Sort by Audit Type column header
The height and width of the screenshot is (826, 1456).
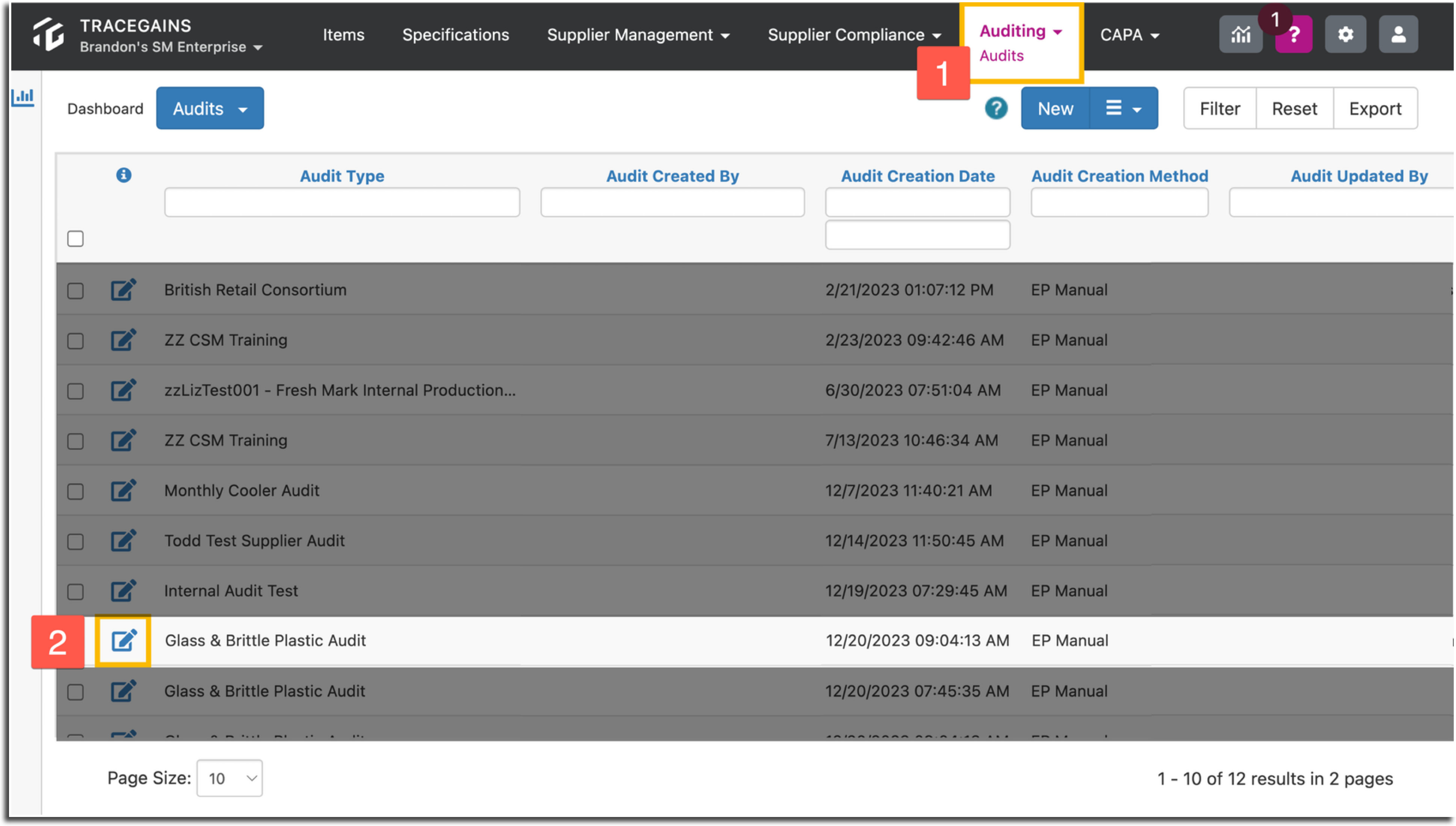click(342, 176)
